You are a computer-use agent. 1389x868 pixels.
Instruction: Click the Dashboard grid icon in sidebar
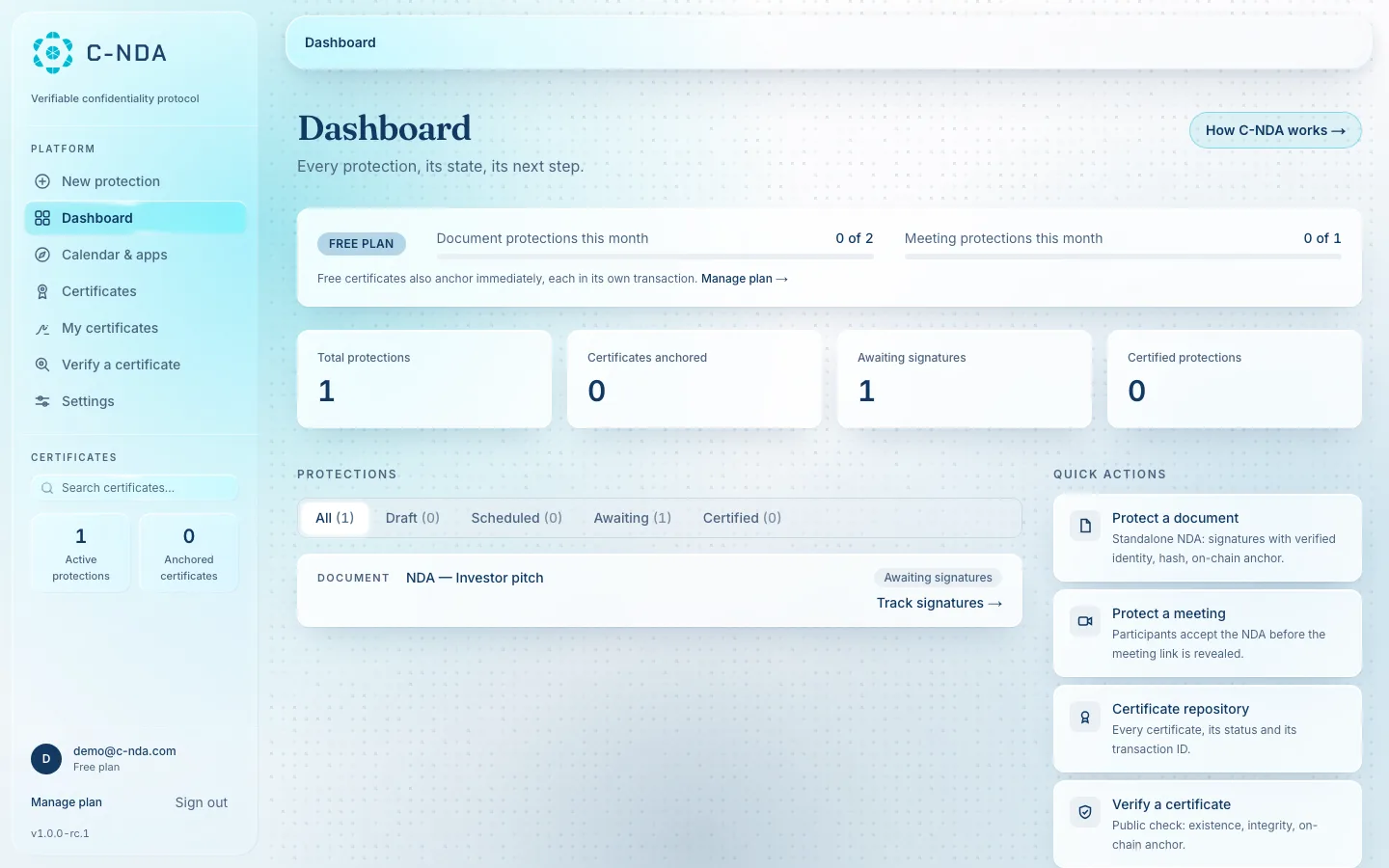(42, 218)
